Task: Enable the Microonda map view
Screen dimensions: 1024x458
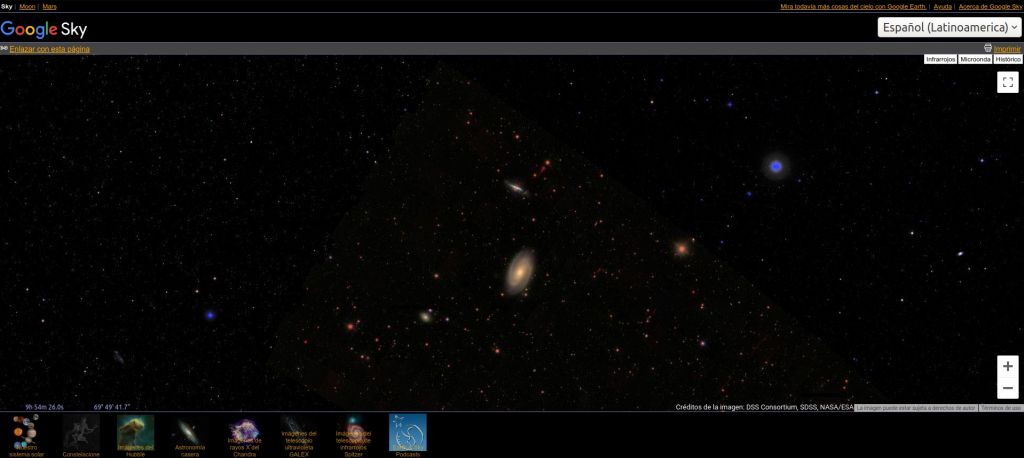Action: (x=974, y=60)
